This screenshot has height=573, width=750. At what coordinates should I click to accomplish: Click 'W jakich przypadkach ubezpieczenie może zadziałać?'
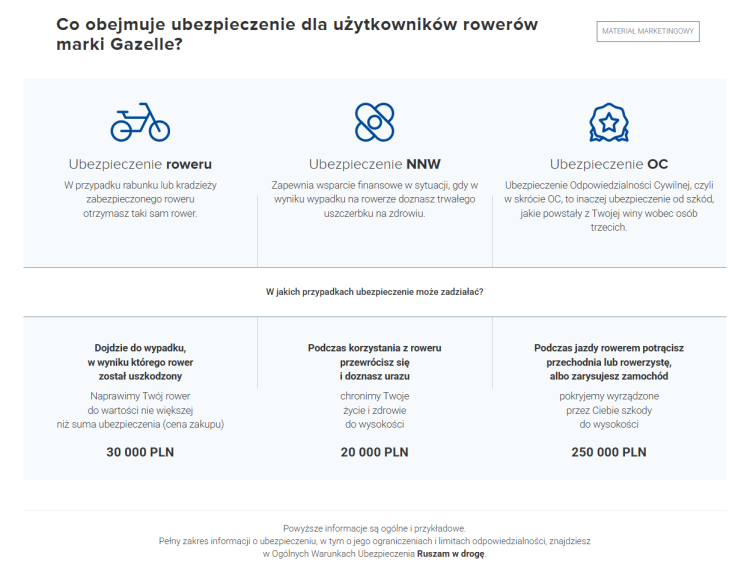tap(375, 292)
